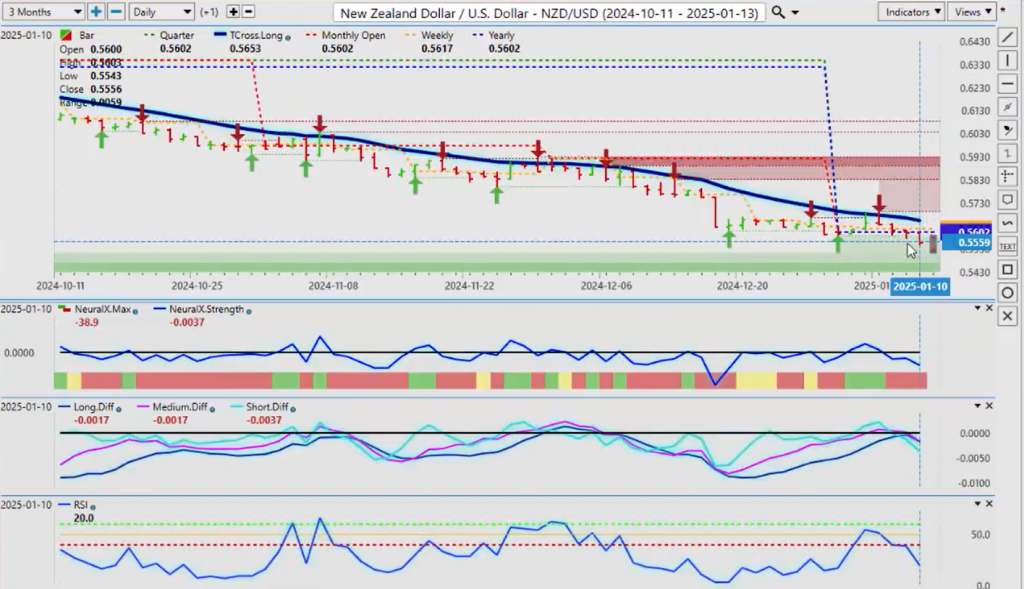Click the info dot next to Short.Diff
This screenshot has width=1024, height=589.
[x=293, y=409]
